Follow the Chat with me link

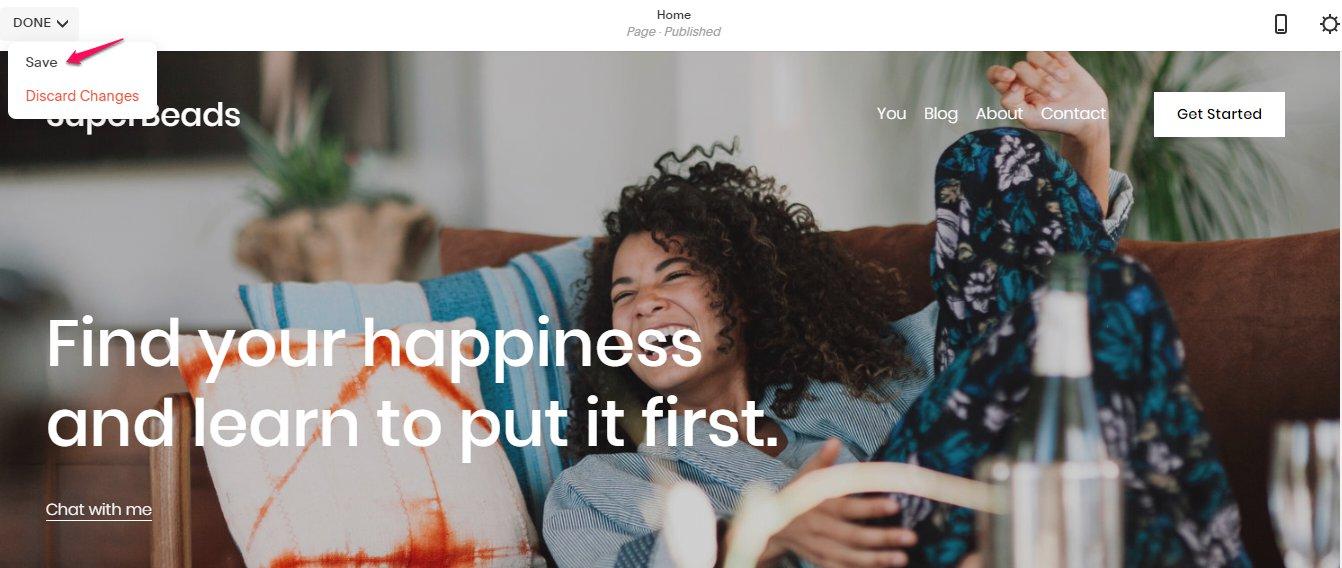click(99, 510)
